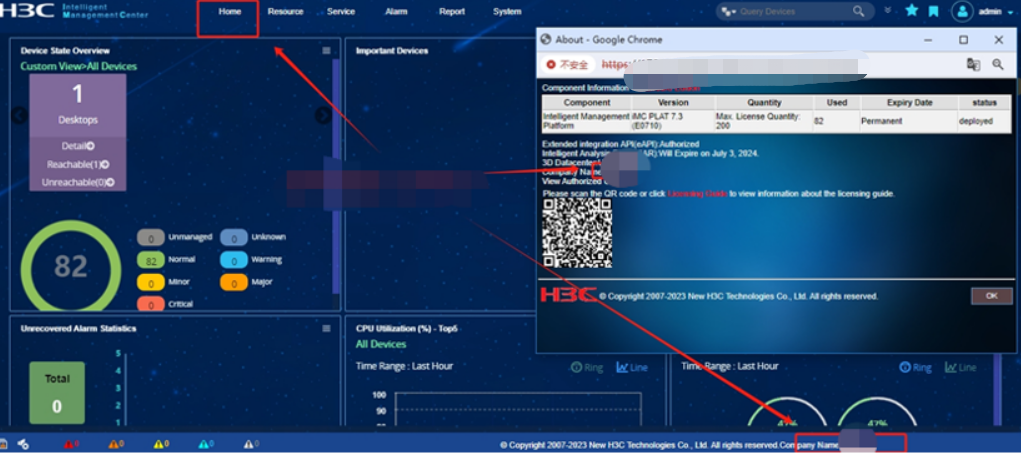Open the query type dropdown icon
This screenshot has width=1021, height=454.
(728, 12)
